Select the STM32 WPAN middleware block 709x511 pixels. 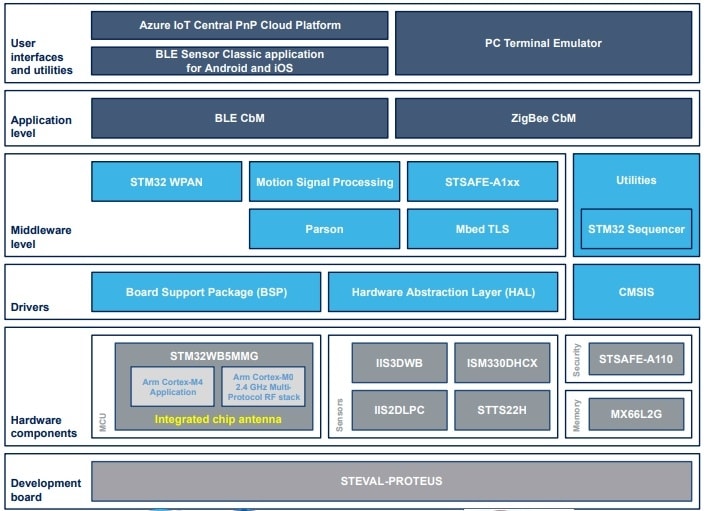coord(166,182)
